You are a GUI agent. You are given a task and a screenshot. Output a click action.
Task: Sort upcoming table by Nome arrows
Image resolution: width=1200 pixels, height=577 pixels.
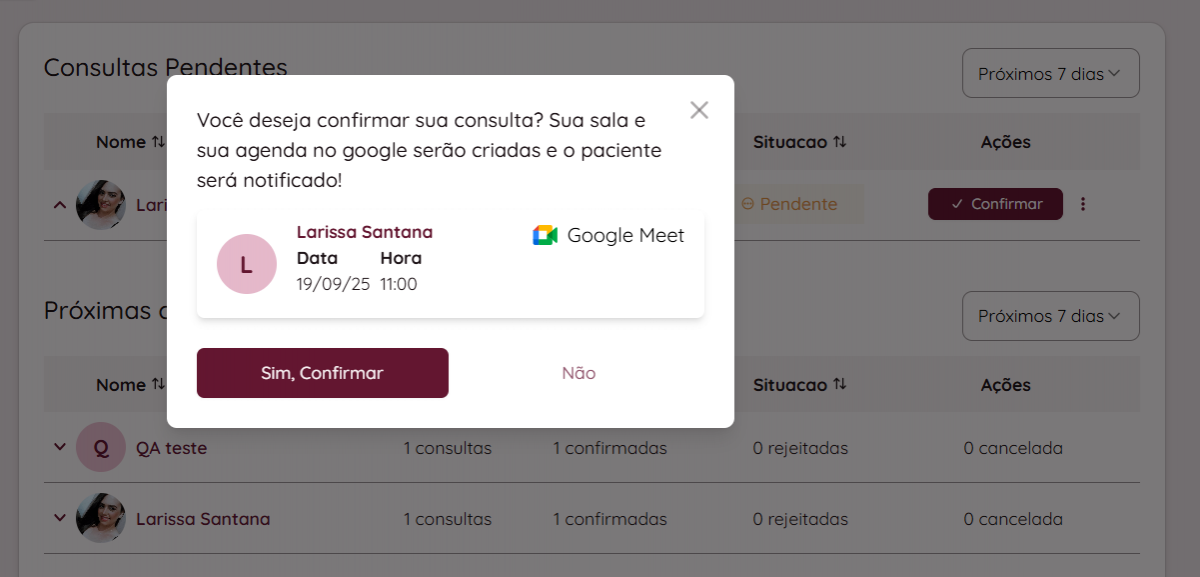pos(158,385)
